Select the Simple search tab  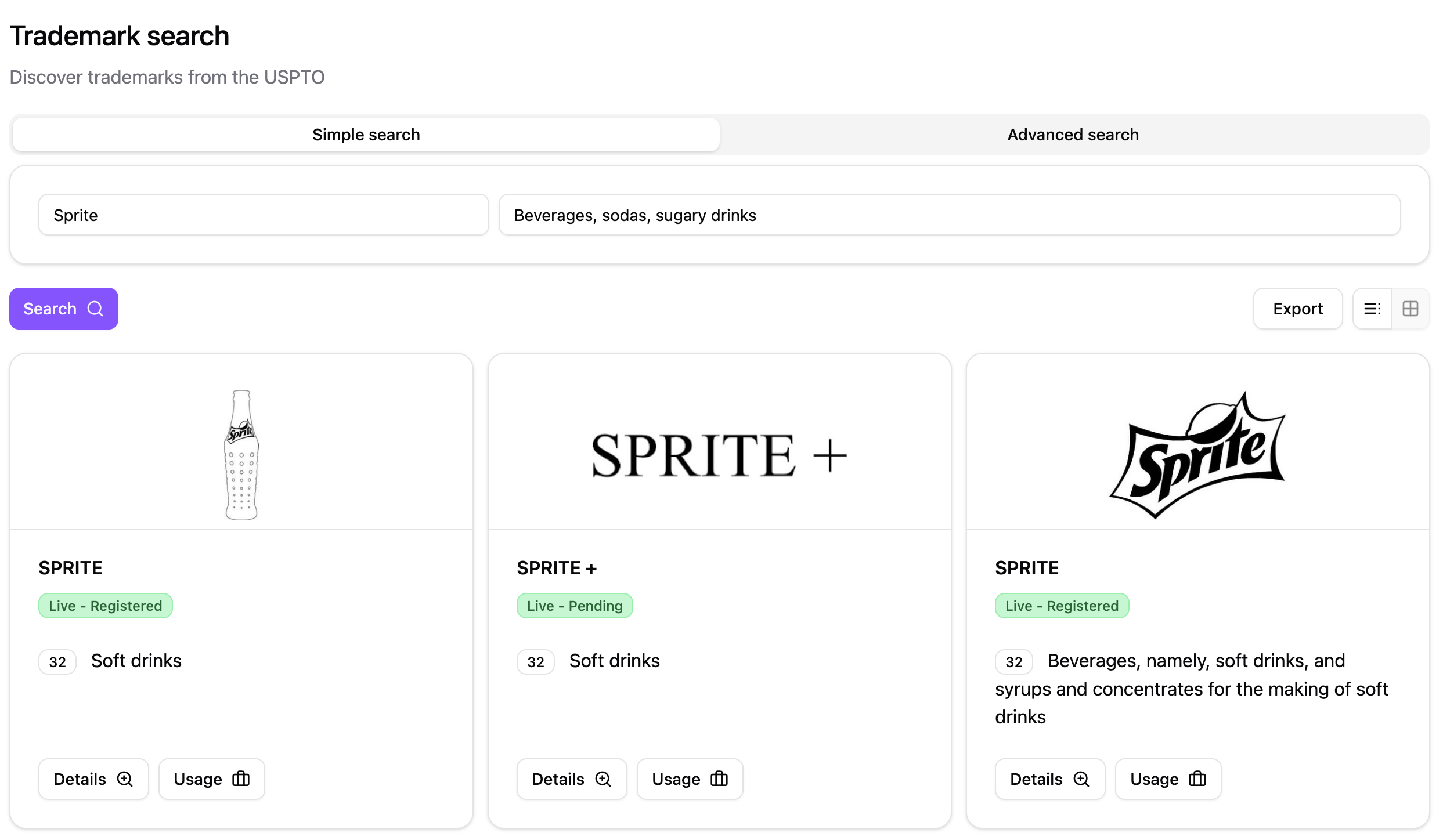pyautogui.click(x=366, y=135)
